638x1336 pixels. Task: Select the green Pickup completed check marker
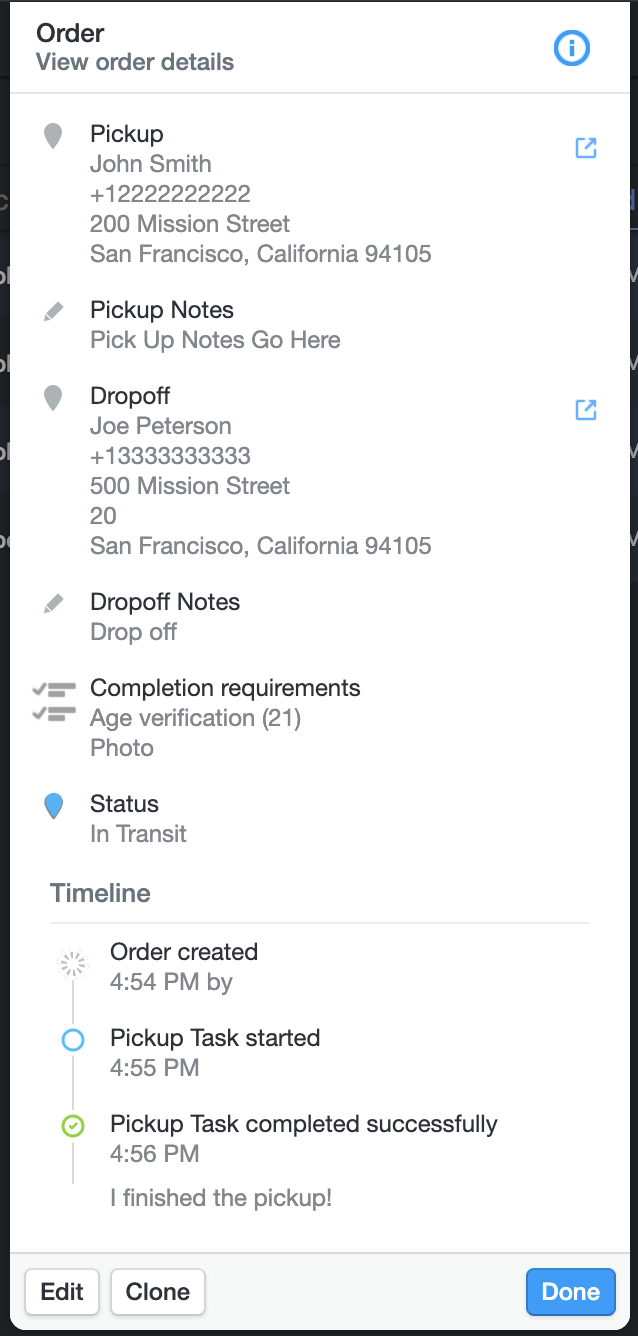(x=73, y=1126)
